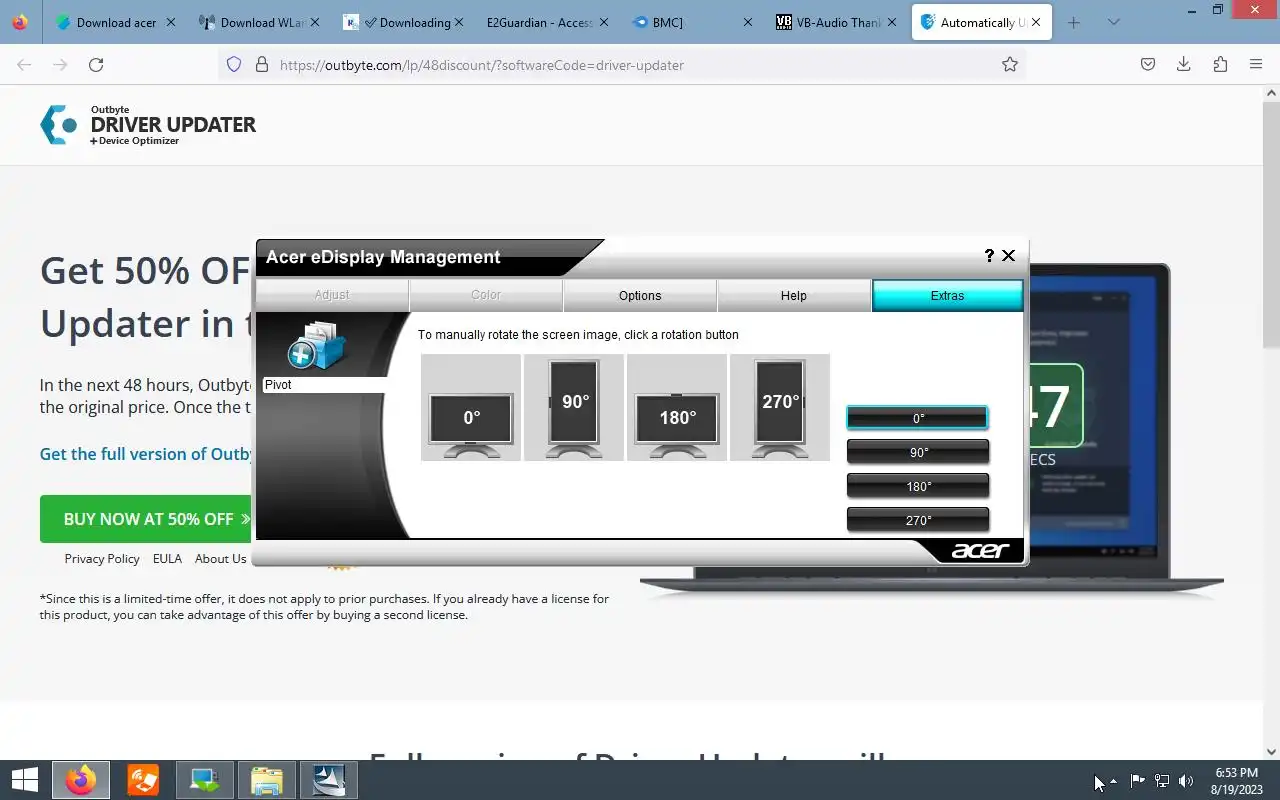
Task: Switch to the E2Guardian Access tab
Action: click(x=549, y=22)
